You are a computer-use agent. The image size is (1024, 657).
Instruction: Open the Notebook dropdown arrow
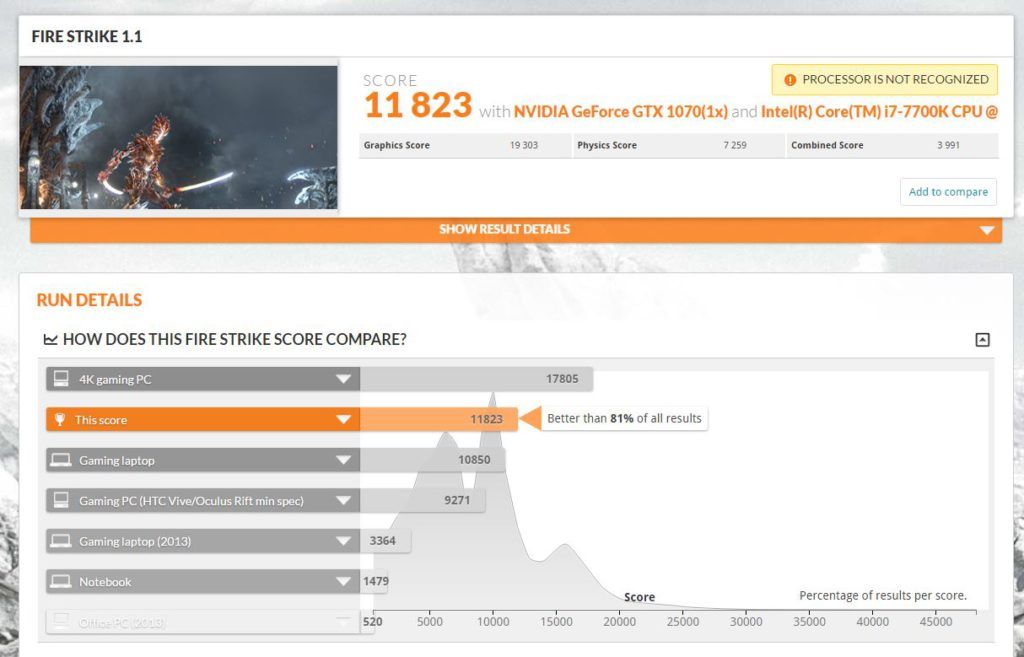(x=344, y=581)
